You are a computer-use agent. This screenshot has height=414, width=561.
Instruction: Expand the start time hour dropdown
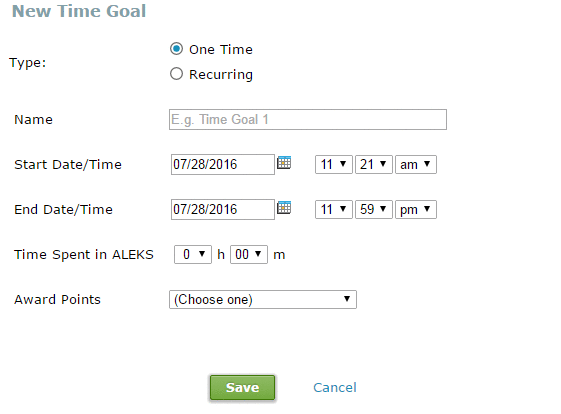click(333, 165)
